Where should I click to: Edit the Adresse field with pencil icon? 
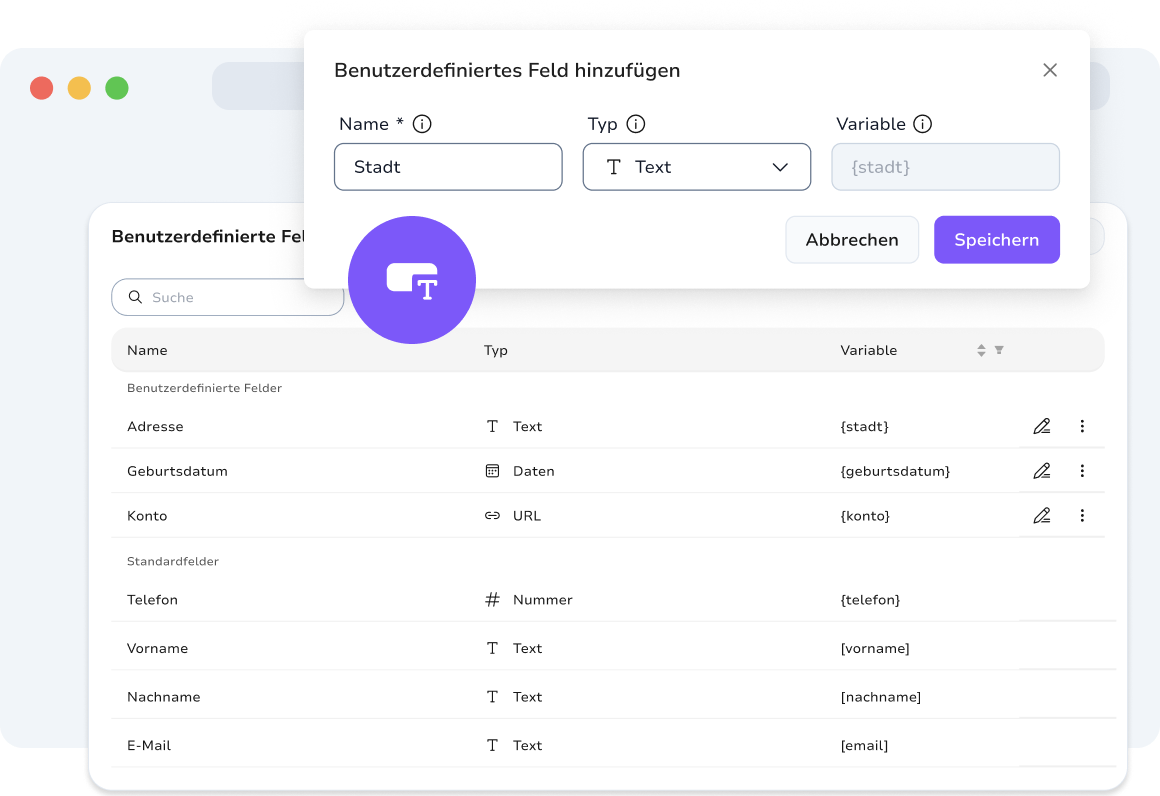click(1042, 426)
